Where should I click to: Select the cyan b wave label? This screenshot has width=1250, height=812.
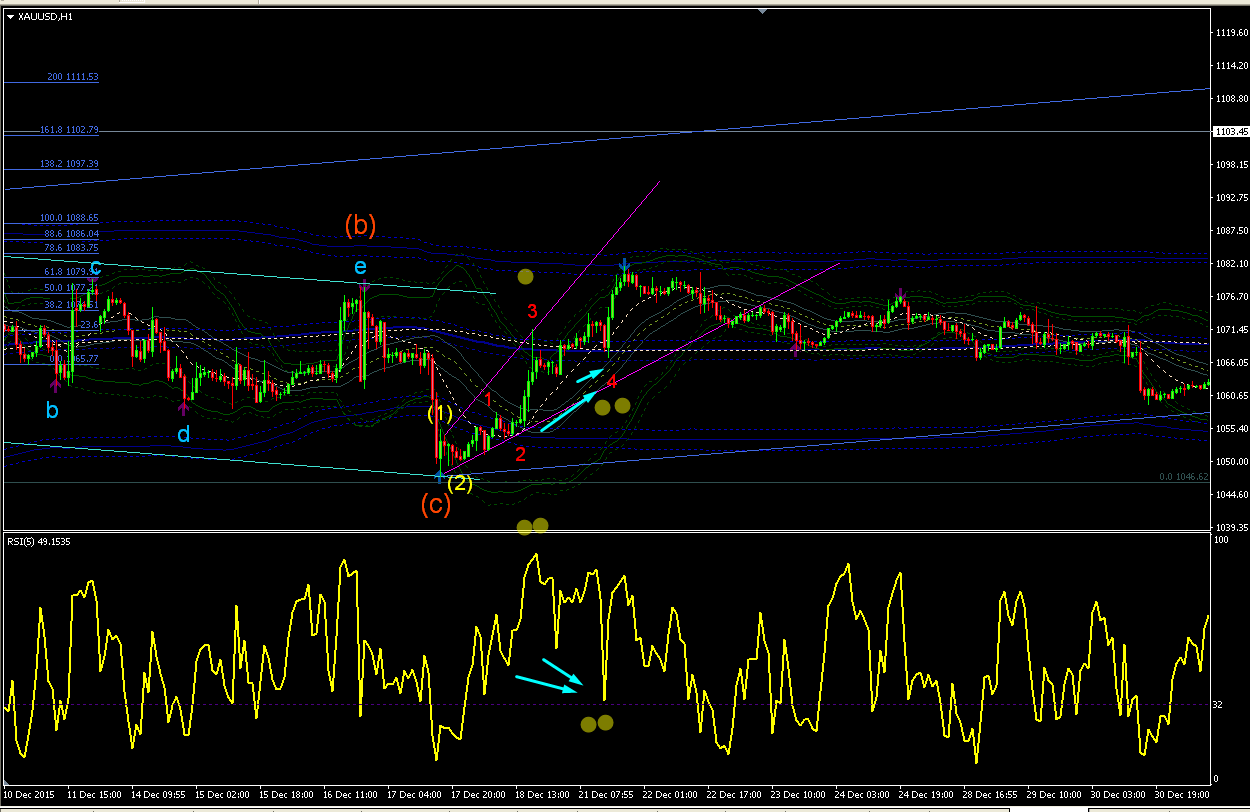pyautogui.click(x=52, y=410)
